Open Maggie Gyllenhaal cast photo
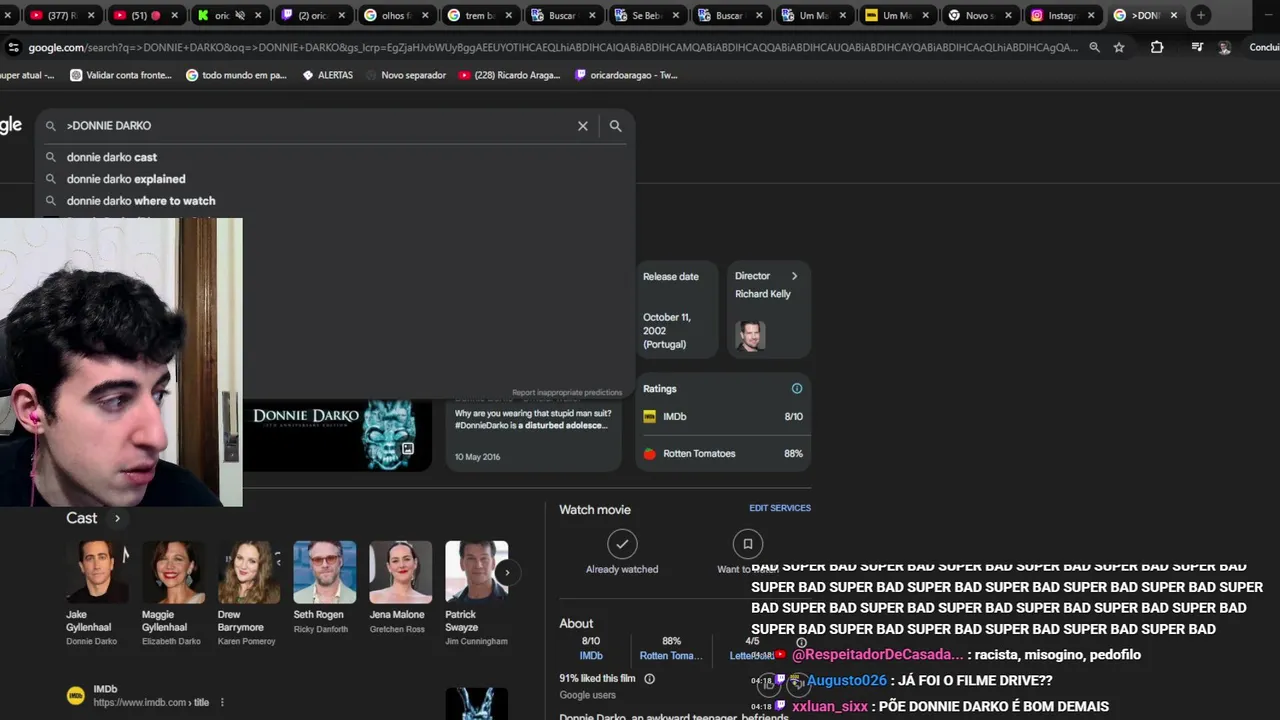 coord(173,572)
